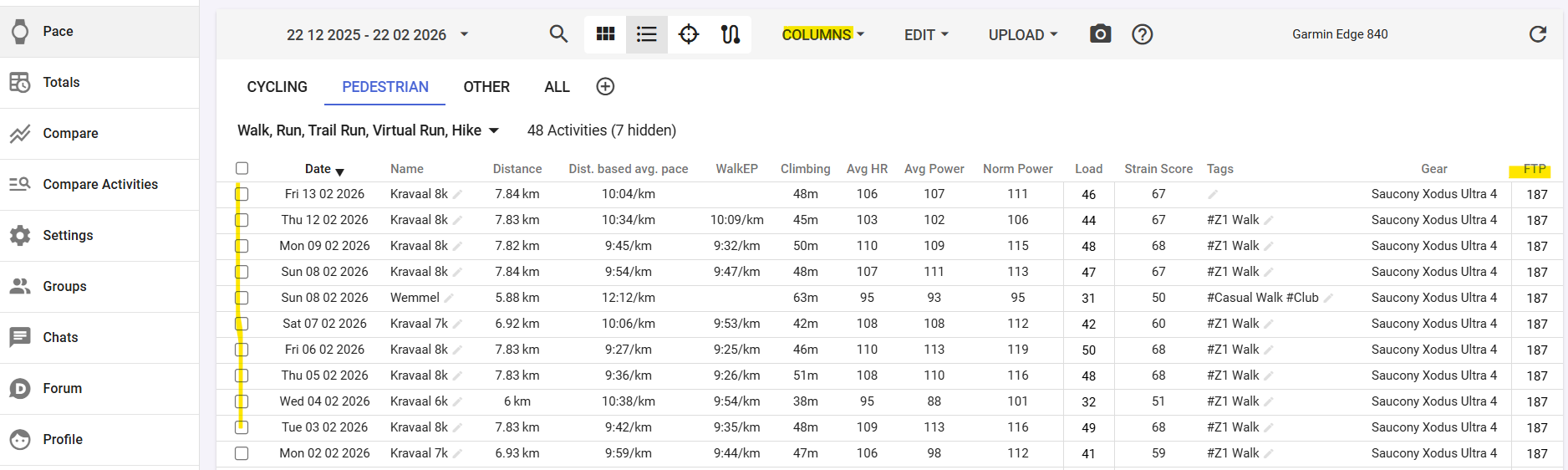Open the COLUMNS dropdown menu

click(x=822, y=35)
